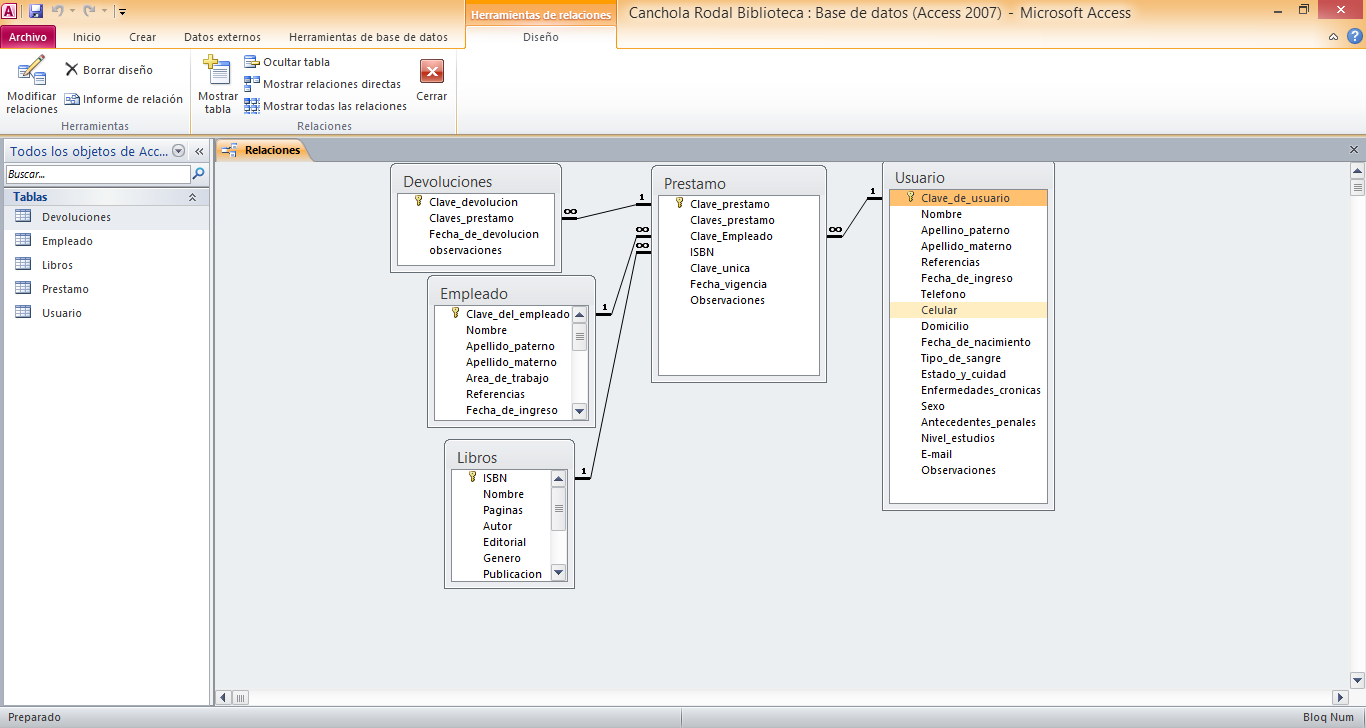Collapse the Tablas group
The width and height of the screenshot is (1366, 728).
pos(192,198)
